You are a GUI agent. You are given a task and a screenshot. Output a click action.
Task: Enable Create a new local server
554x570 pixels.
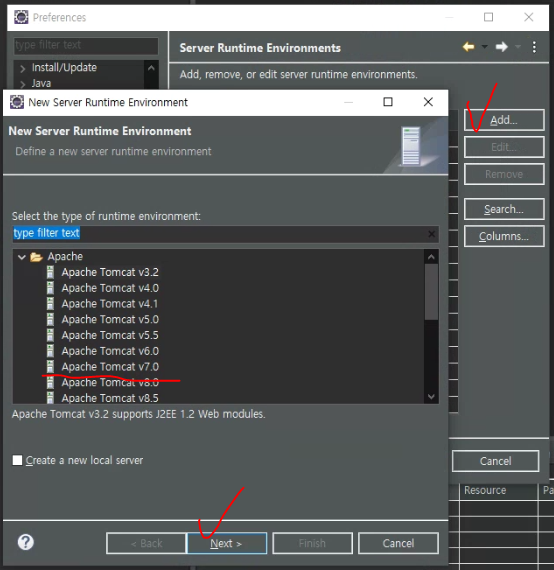coord(17,460)
